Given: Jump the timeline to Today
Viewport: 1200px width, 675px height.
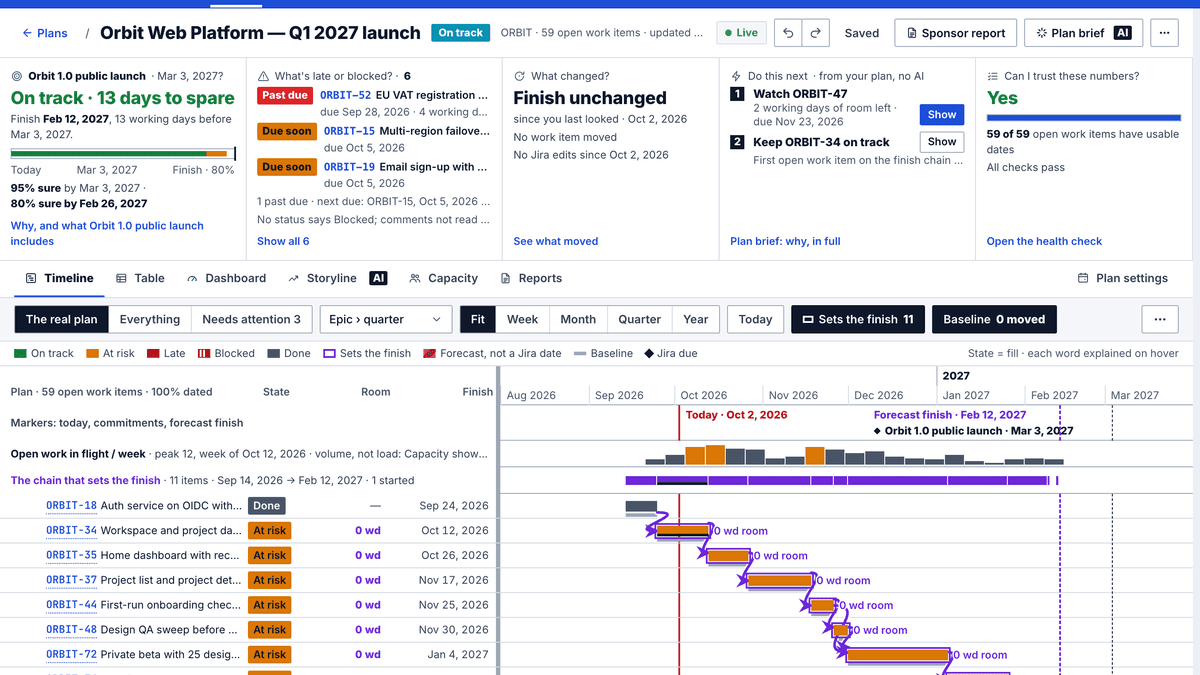Looking at the screenshot, I should (x=755, y=320).
